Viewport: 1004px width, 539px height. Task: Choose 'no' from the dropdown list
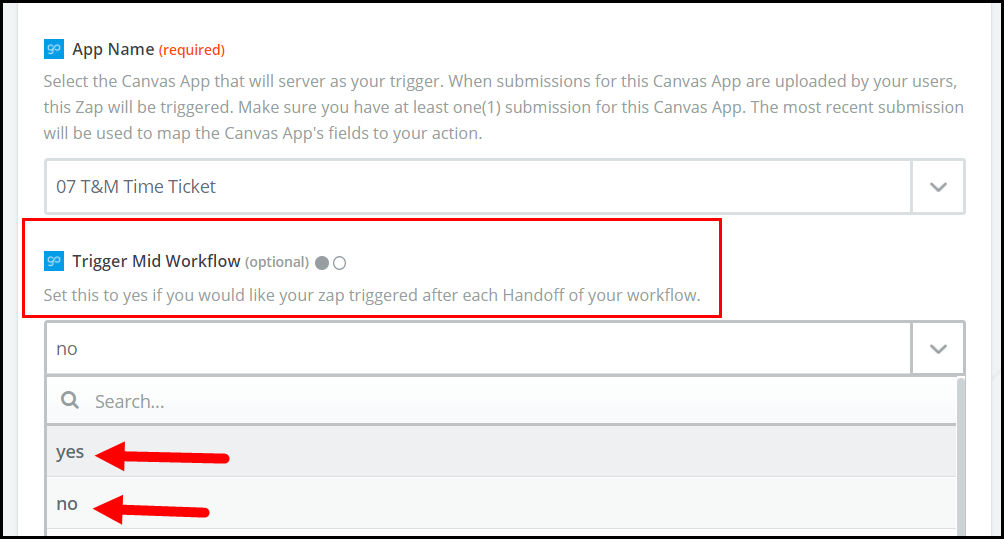[67, 504]
